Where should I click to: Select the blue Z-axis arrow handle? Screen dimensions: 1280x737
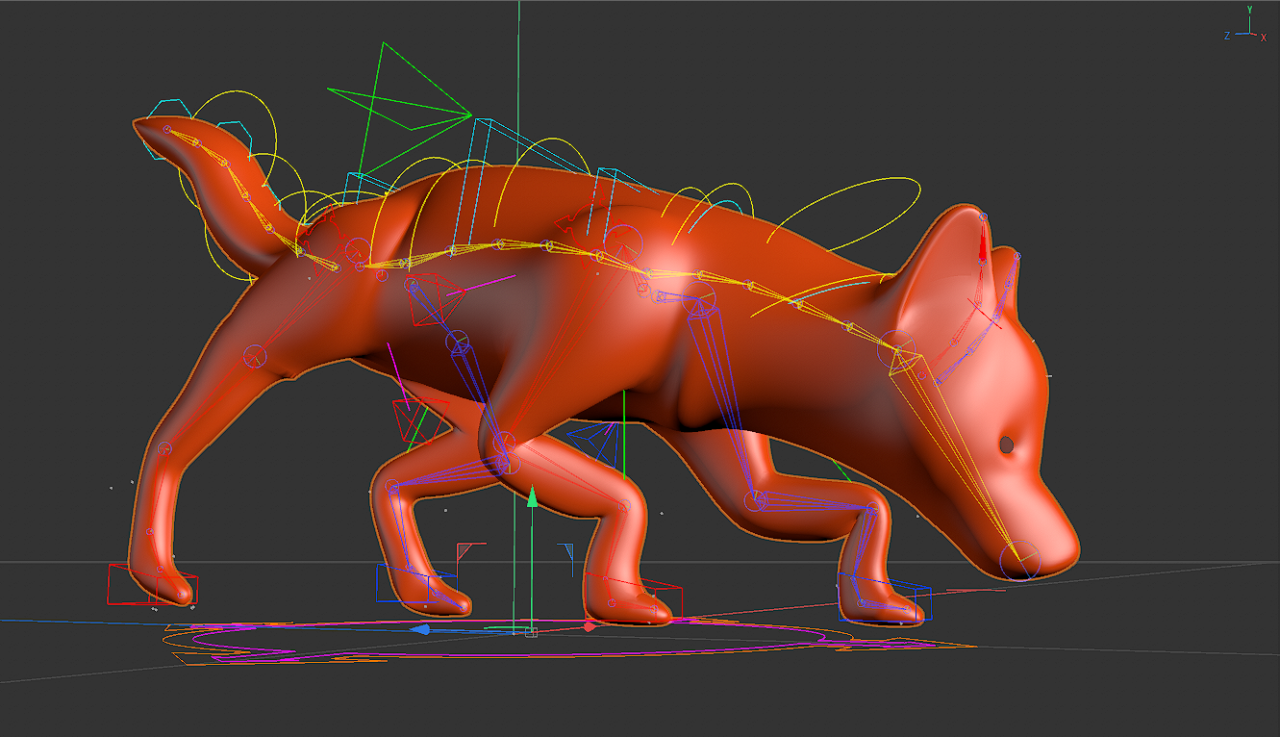421,630
